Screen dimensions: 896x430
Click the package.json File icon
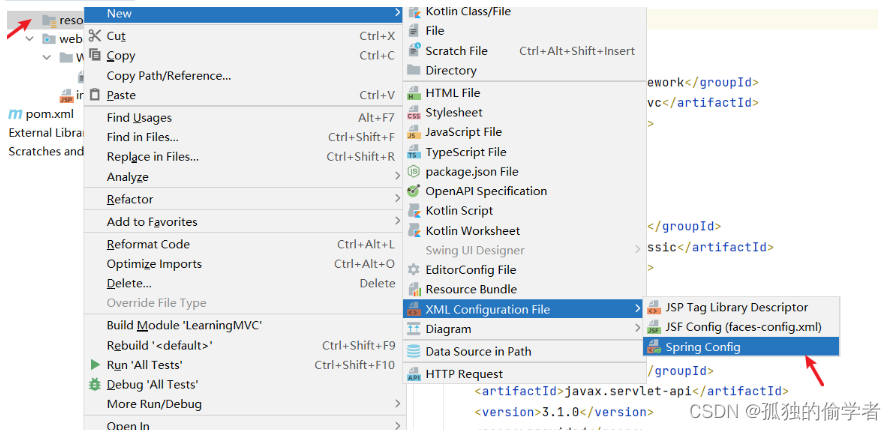coord(414,172)
